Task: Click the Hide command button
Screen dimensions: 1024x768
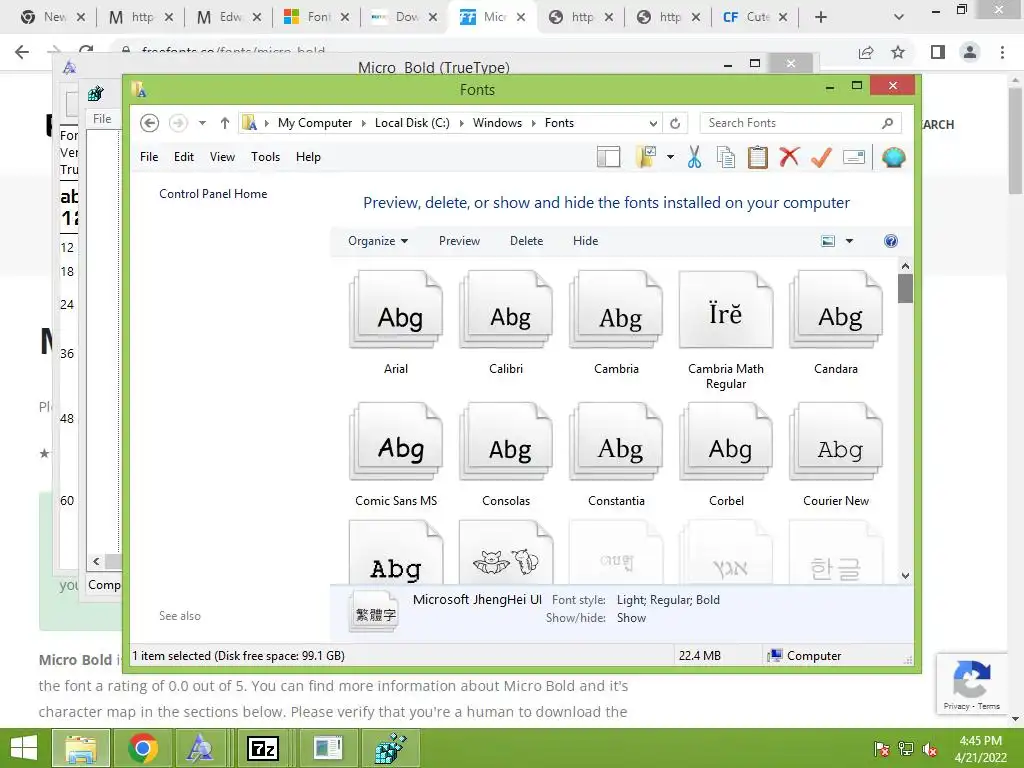Action: [585, 241]
